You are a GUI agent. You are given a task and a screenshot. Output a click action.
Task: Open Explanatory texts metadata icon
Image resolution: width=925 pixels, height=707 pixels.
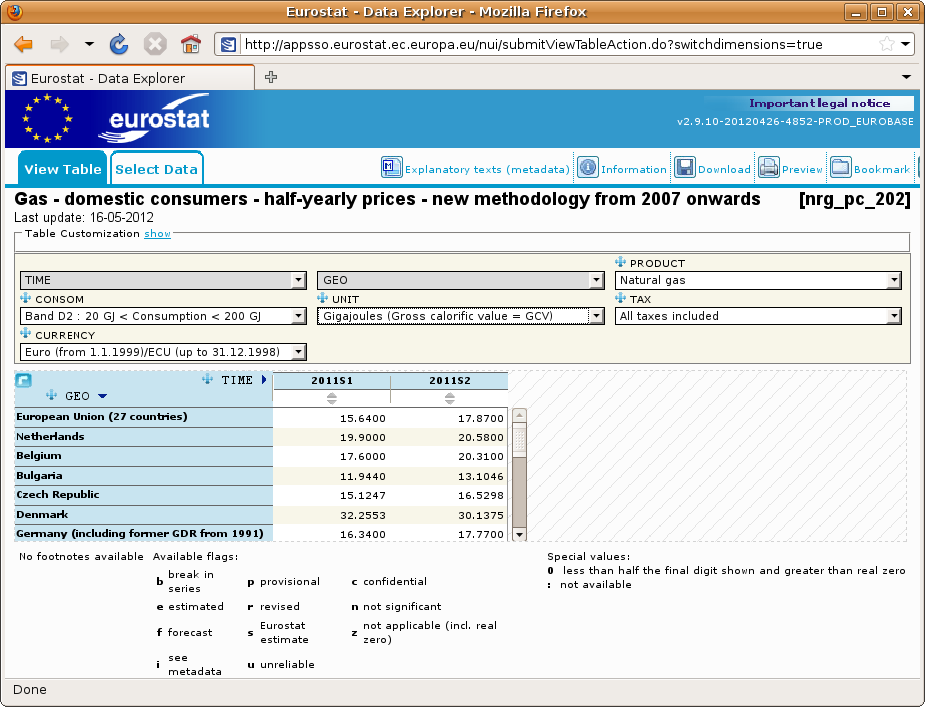(392, 168)
